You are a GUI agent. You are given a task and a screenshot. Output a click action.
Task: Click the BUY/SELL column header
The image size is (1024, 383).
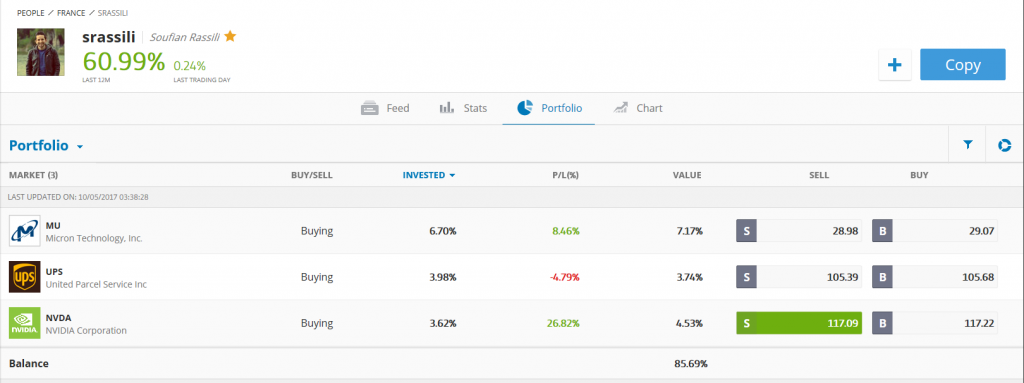(312, 175)
